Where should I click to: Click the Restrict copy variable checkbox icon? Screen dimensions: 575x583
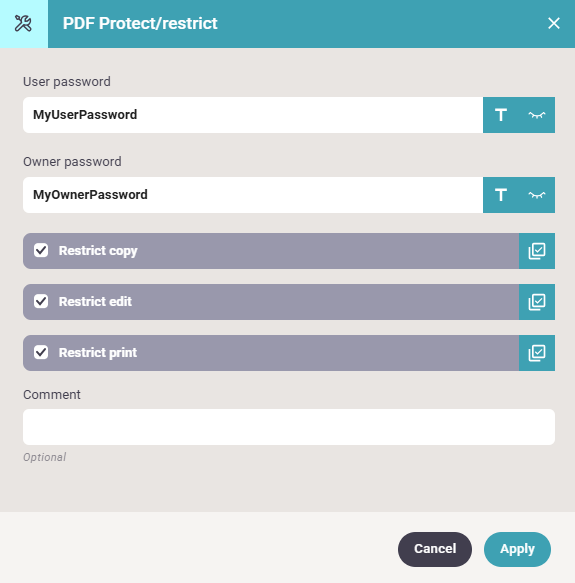tap(537, 251)
